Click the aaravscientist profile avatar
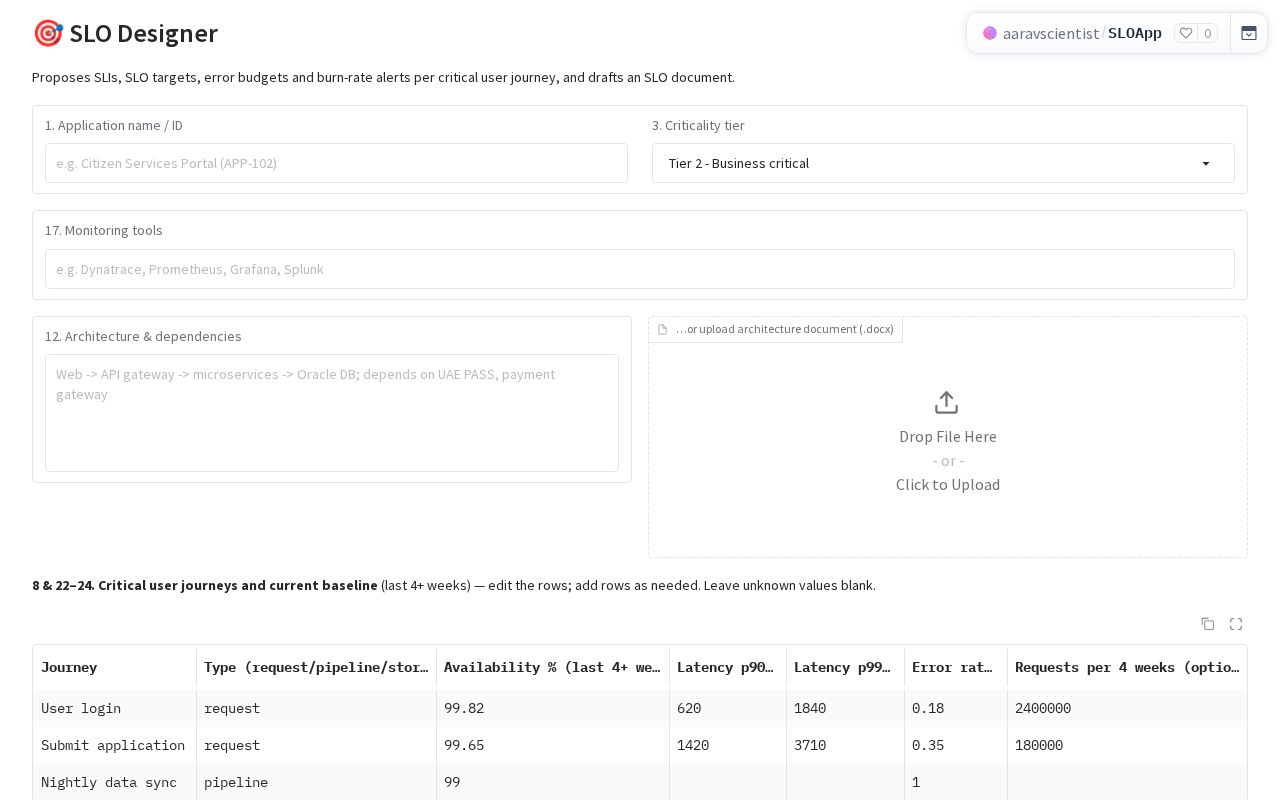 coord(990,33)
